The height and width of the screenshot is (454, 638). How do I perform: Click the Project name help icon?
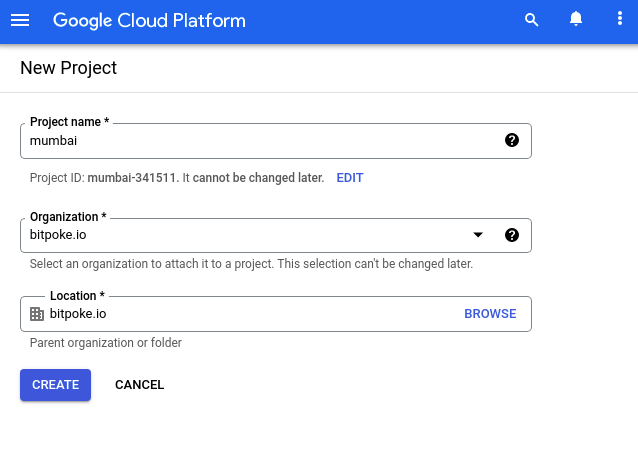tap(511, 140)
